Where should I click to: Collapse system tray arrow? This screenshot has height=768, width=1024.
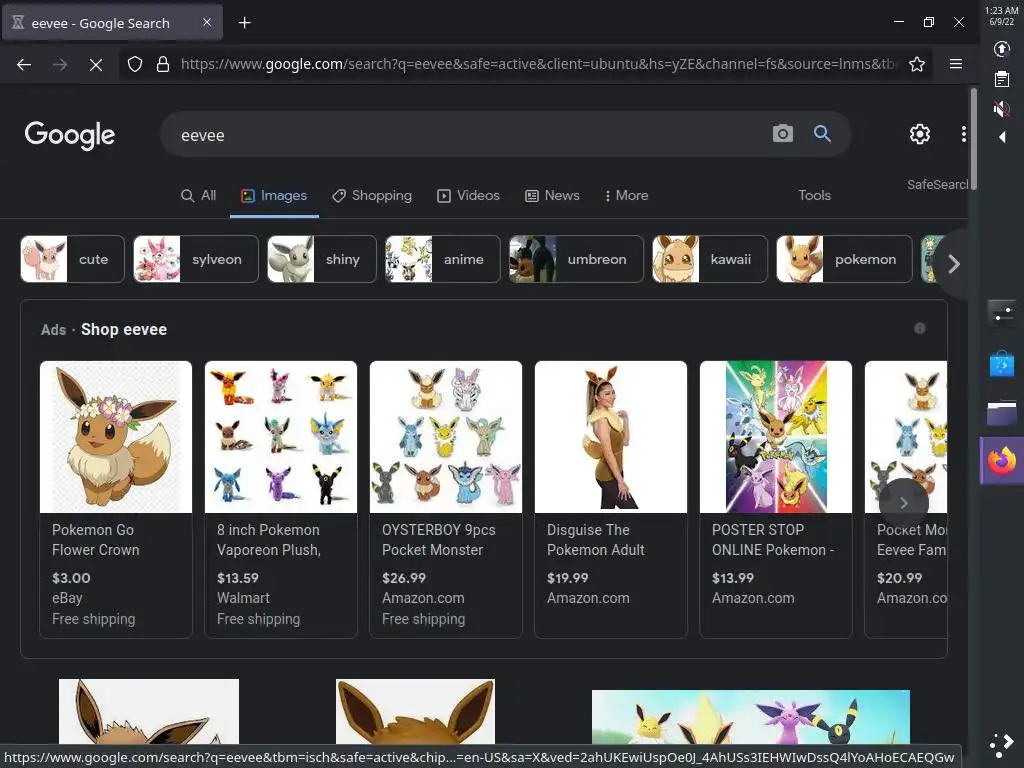click(x=1002, y=137)
